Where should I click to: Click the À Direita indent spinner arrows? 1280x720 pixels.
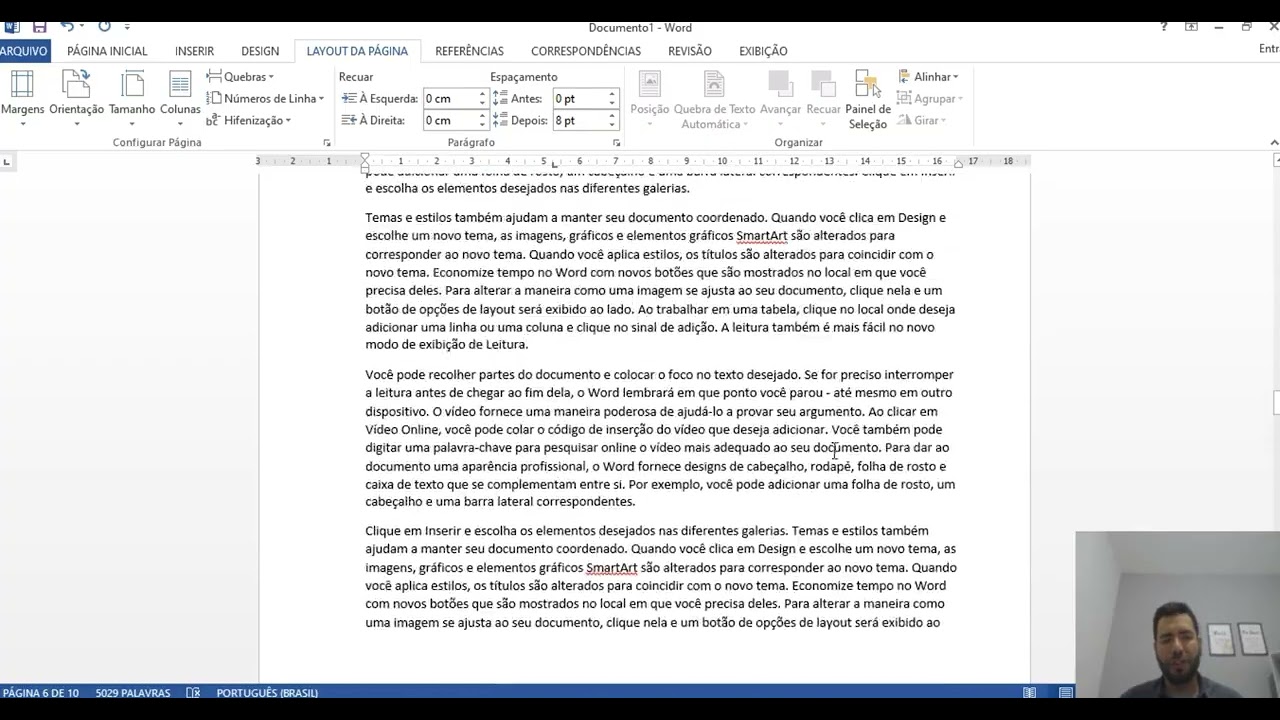coord(482,120)
